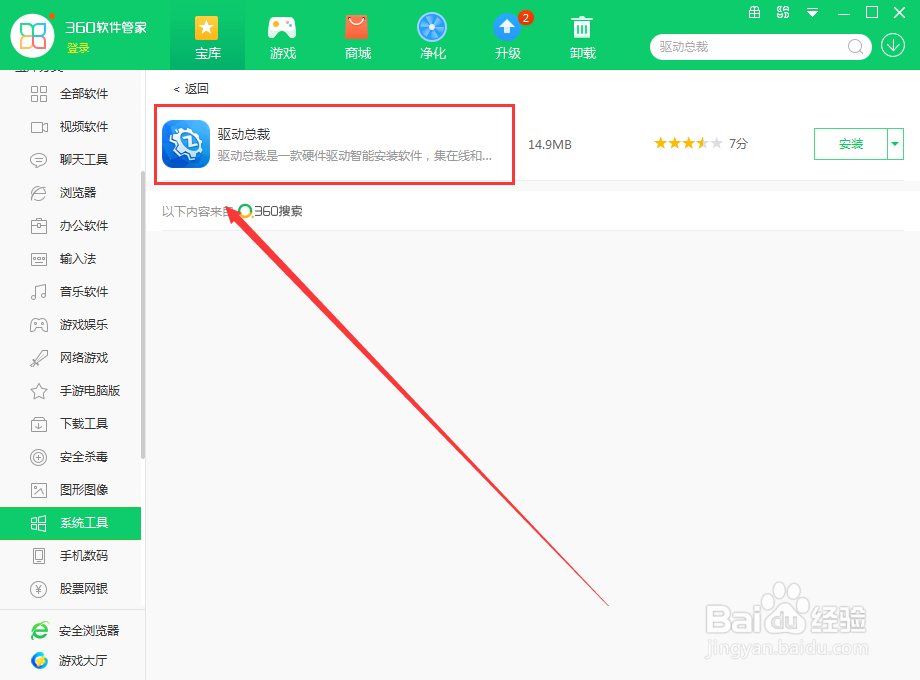Click the 系统工具 windows icon
The image size is (920, 680).
[x=39, y=523]
